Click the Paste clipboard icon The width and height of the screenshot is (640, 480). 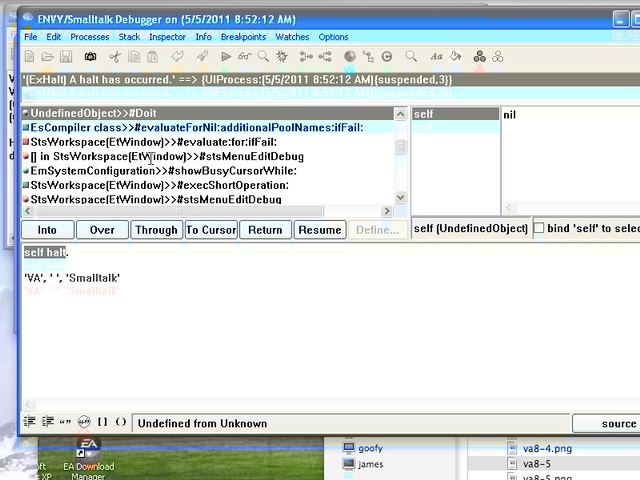(x=153, y=56)
